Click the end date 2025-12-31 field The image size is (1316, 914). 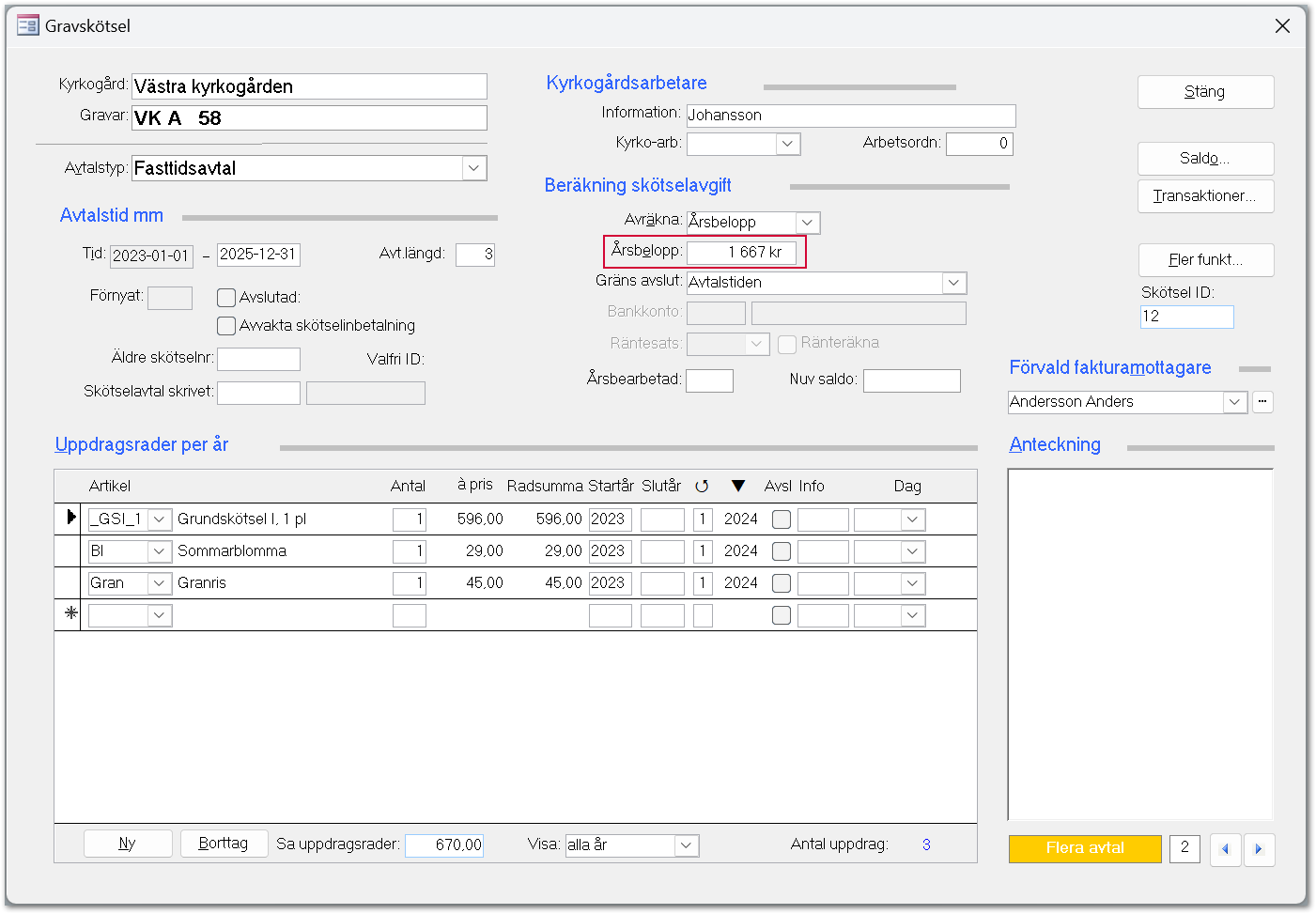pos(258,255)
